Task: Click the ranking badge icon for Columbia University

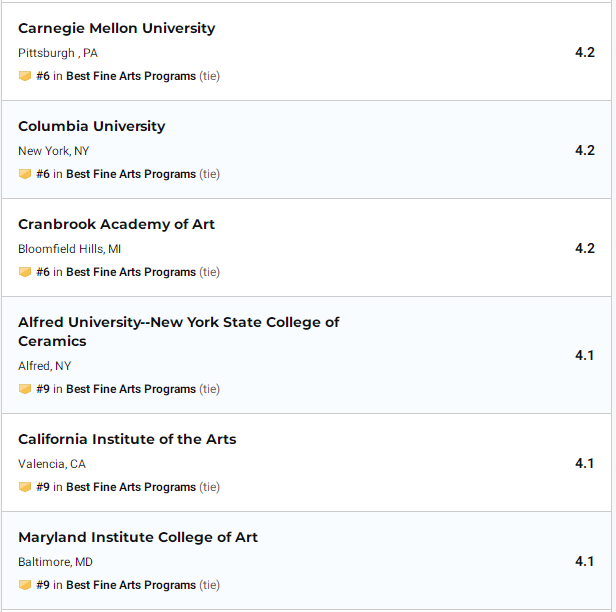Action: click(x=25, y=174)
